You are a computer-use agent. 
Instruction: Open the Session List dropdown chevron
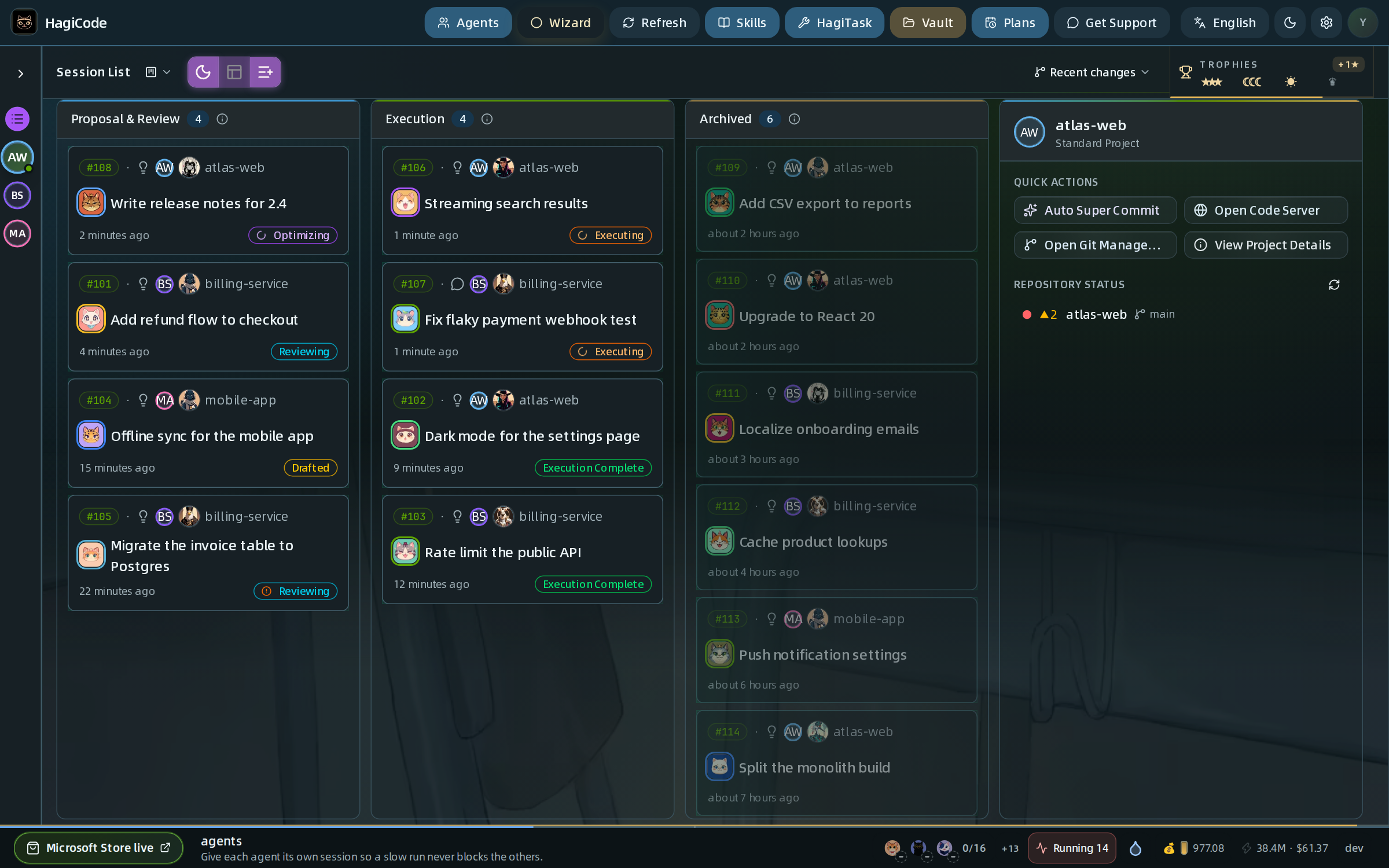point(167,72)
